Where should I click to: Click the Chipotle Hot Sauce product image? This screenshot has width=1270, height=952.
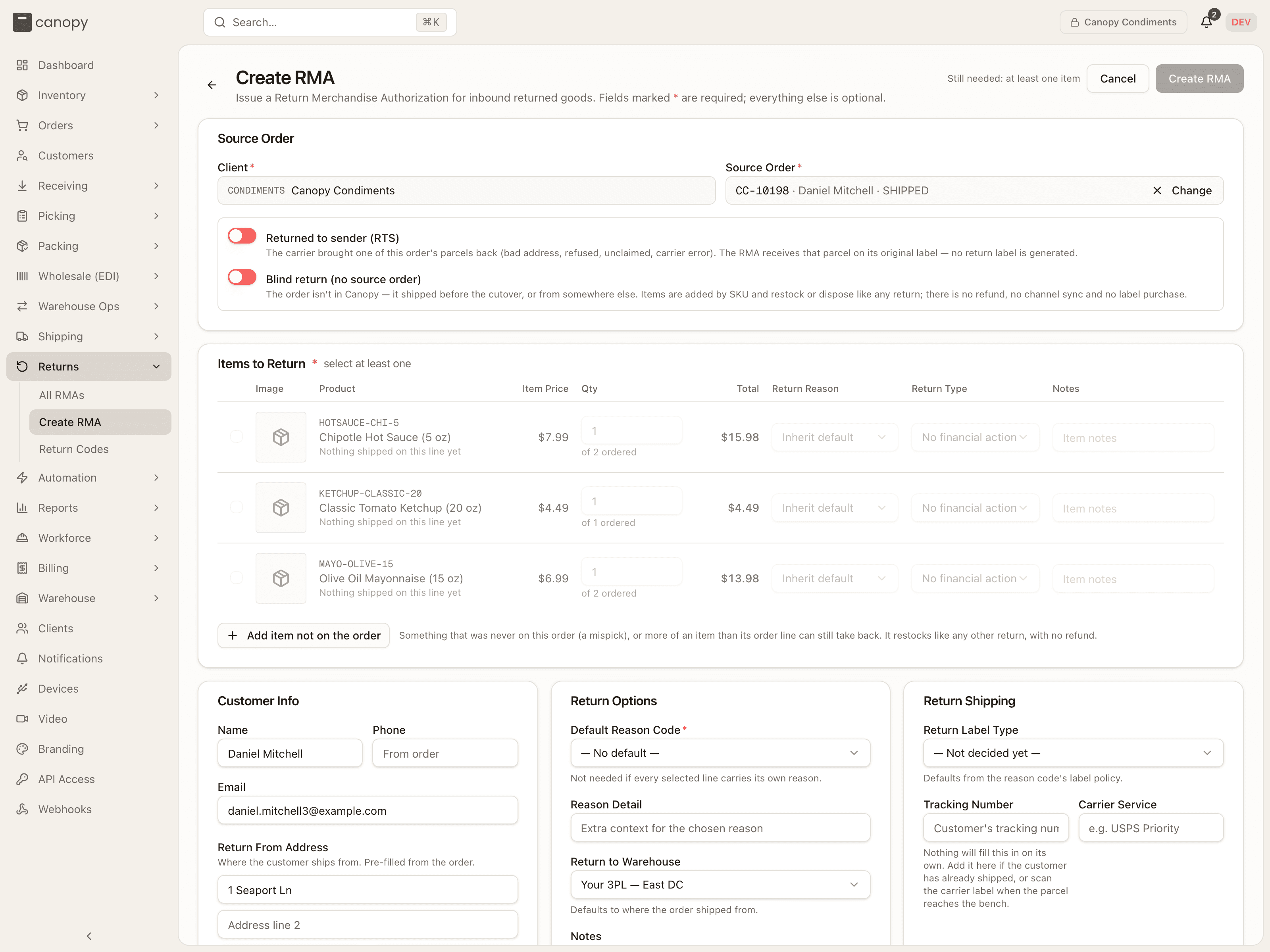click(281, 437)
